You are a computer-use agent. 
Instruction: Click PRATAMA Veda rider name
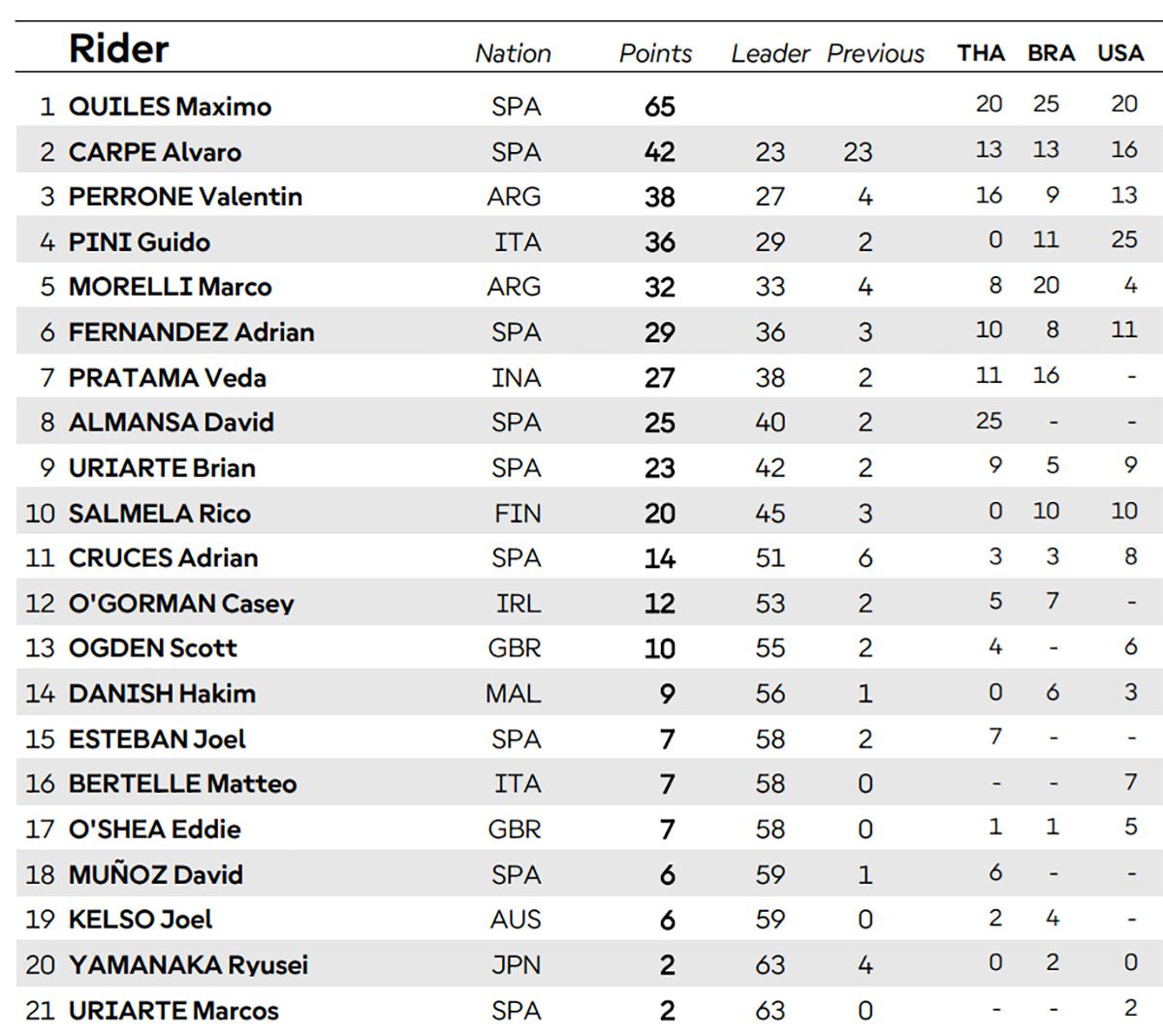click(x=167, y=378)
